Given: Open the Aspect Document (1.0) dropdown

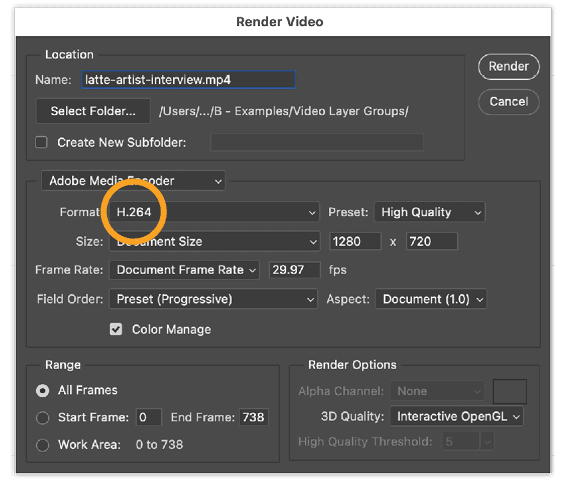Looking at the screenshot, I should click(x=431, y=299).
